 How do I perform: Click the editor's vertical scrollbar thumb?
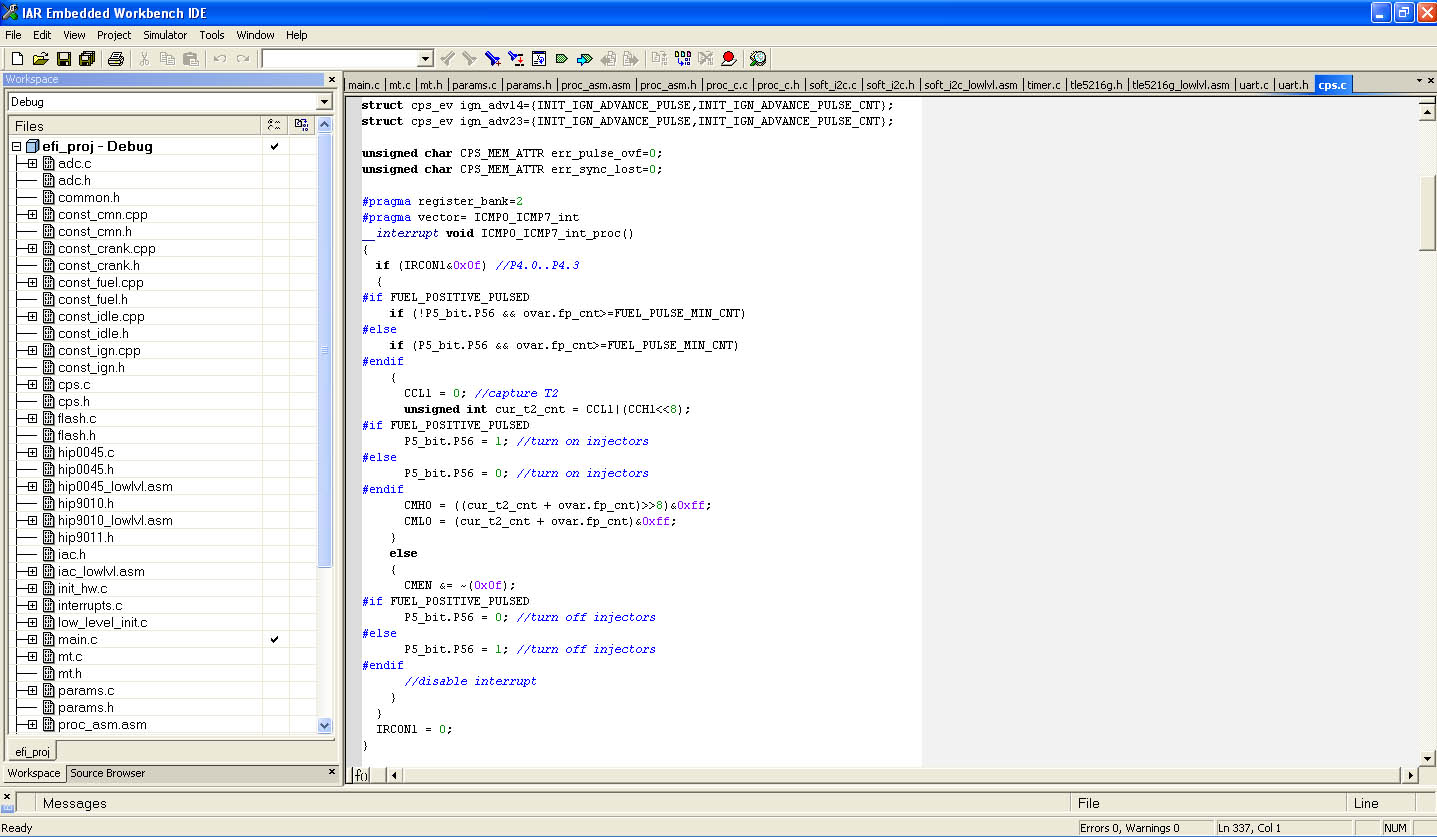click(1427, 212)
